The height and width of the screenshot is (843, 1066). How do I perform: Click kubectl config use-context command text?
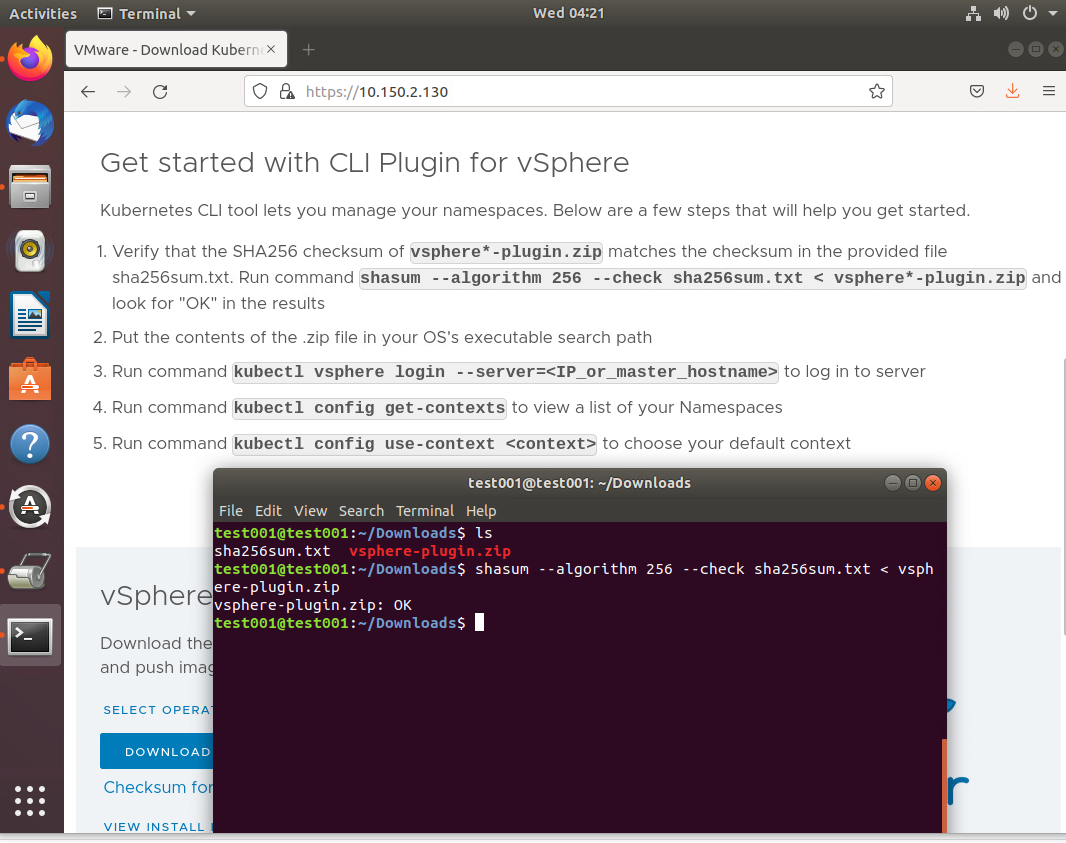click(415, 443)
